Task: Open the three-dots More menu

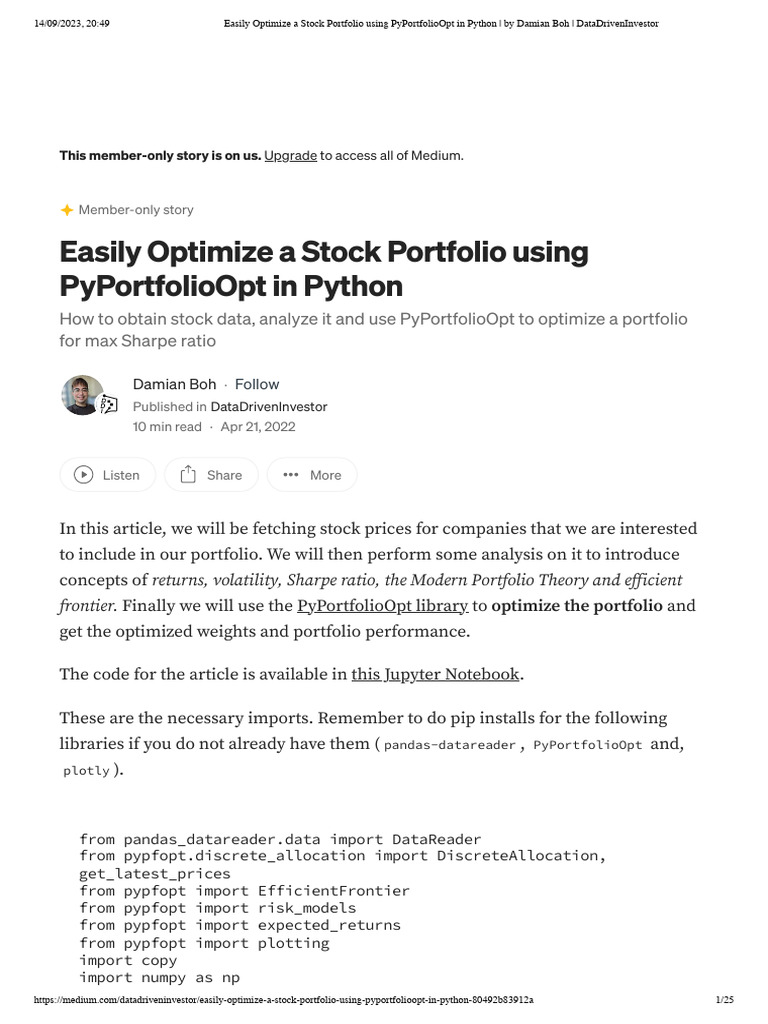Action: [291, 475]
